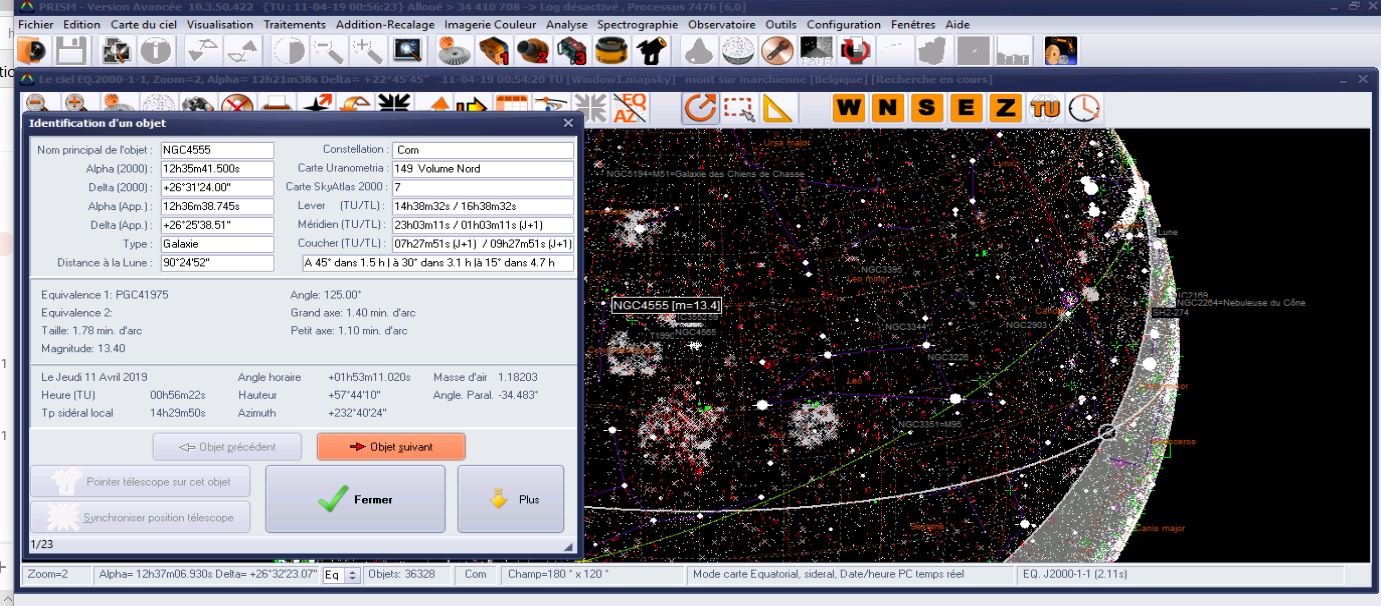Screen dimensions: 1381x606
Task: Toggle the rectangular selection tool
Action: pos(739,108)
